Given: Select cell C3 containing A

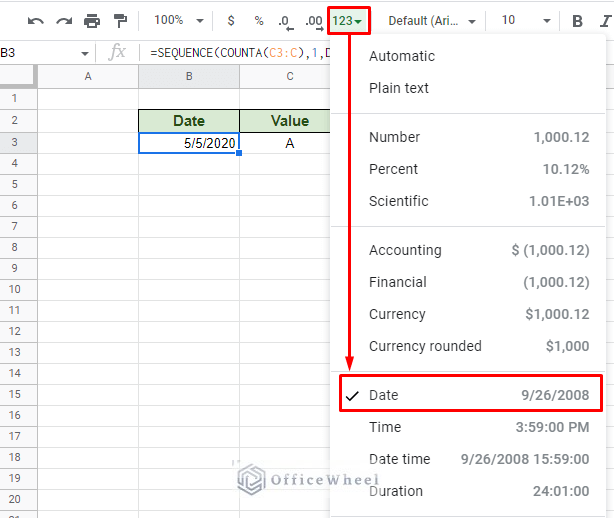Looking at the screenshot, I should 285,143.
